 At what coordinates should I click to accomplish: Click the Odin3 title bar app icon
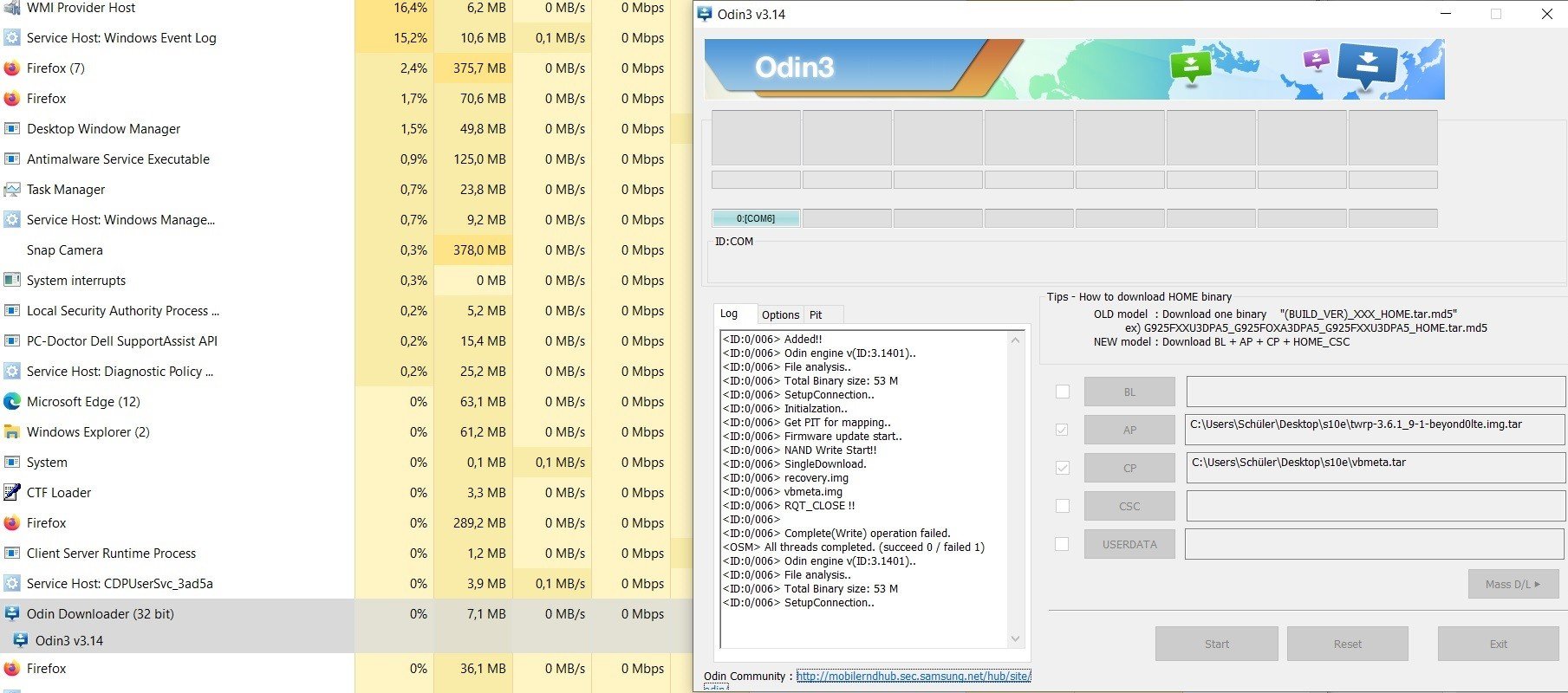705,14
